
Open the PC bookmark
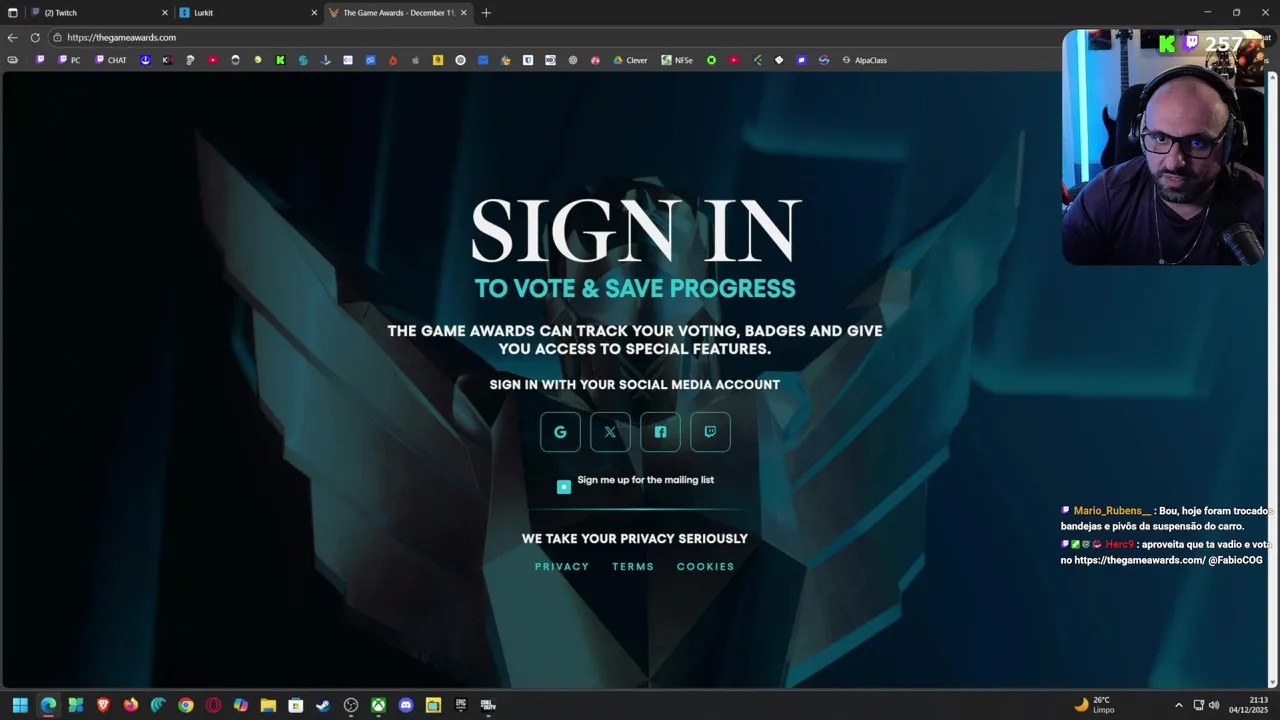coord(69,60)
